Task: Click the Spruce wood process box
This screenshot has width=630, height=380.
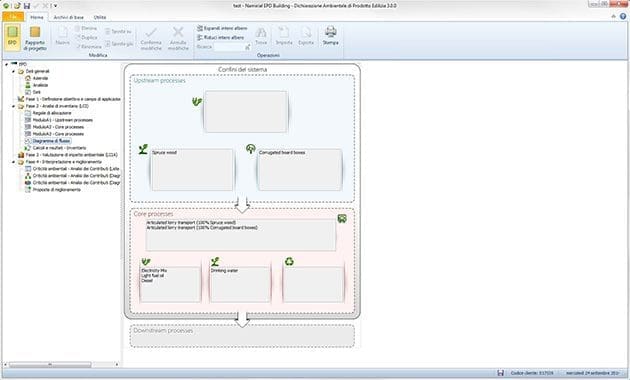Action: tap(192, 170)
